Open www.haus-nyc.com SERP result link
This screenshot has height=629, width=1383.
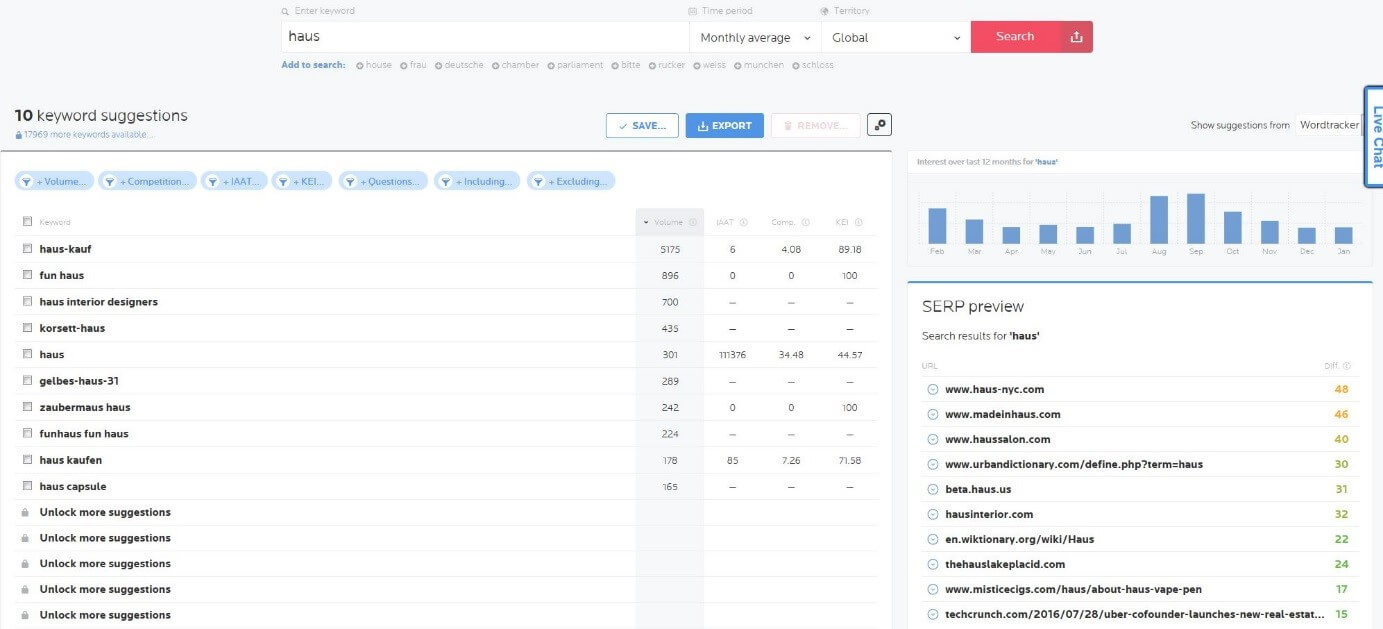coord(994,389)
